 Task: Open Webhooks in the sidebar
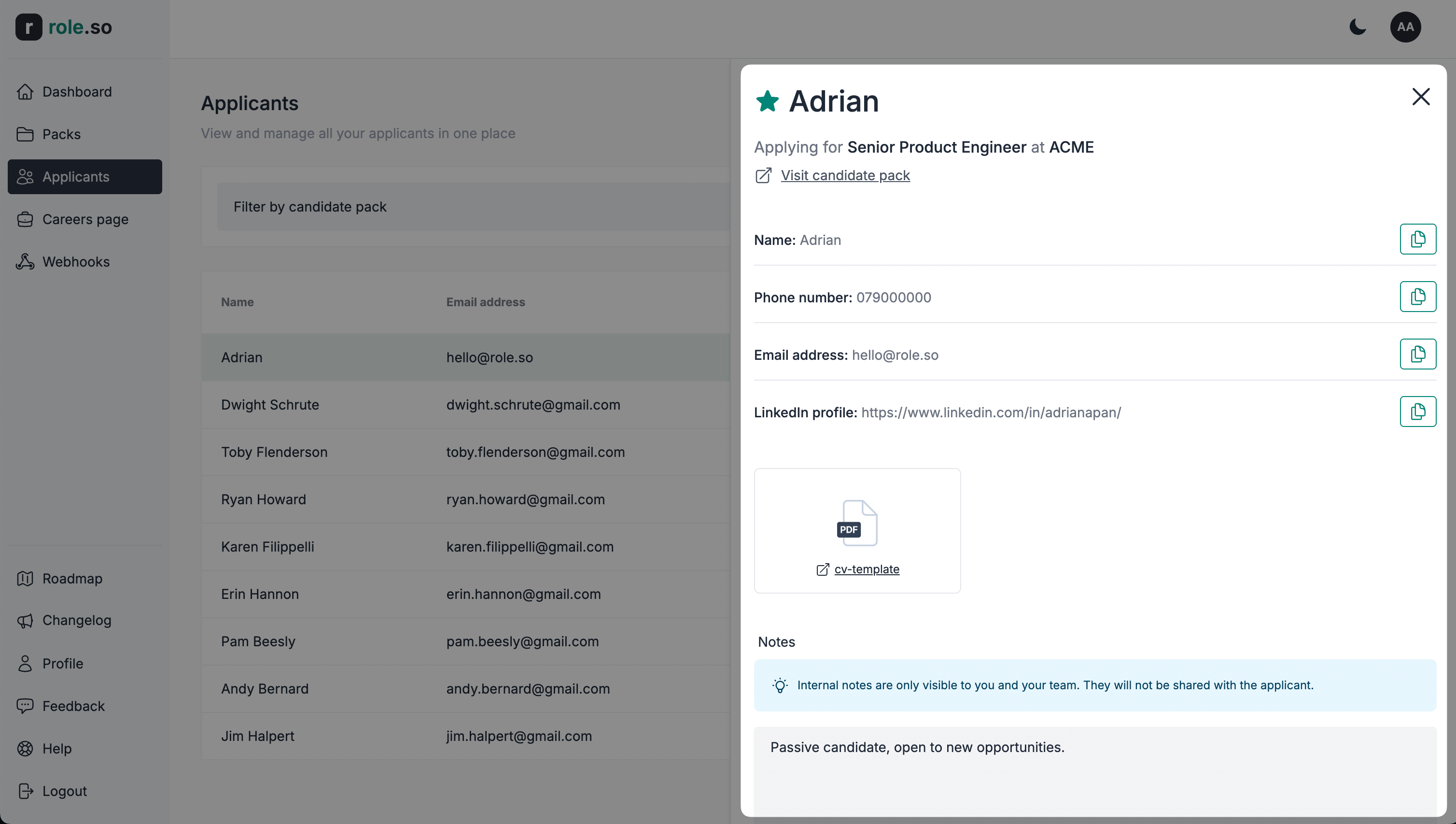tap(76, 261)
